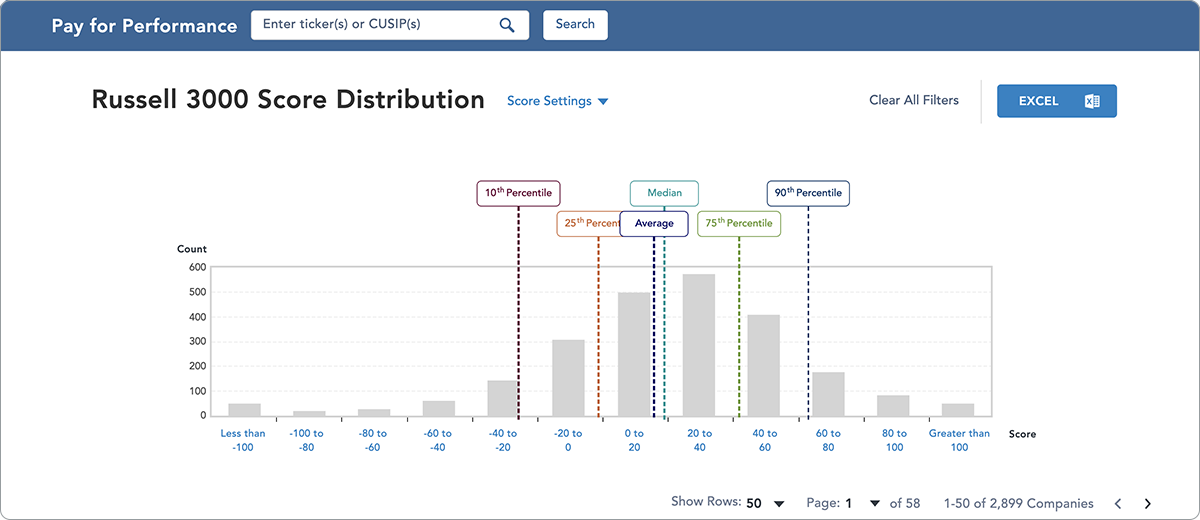1200x520 pixels.
Task: Filter by '-100 to -80' axis label
Action: (307, 440)
